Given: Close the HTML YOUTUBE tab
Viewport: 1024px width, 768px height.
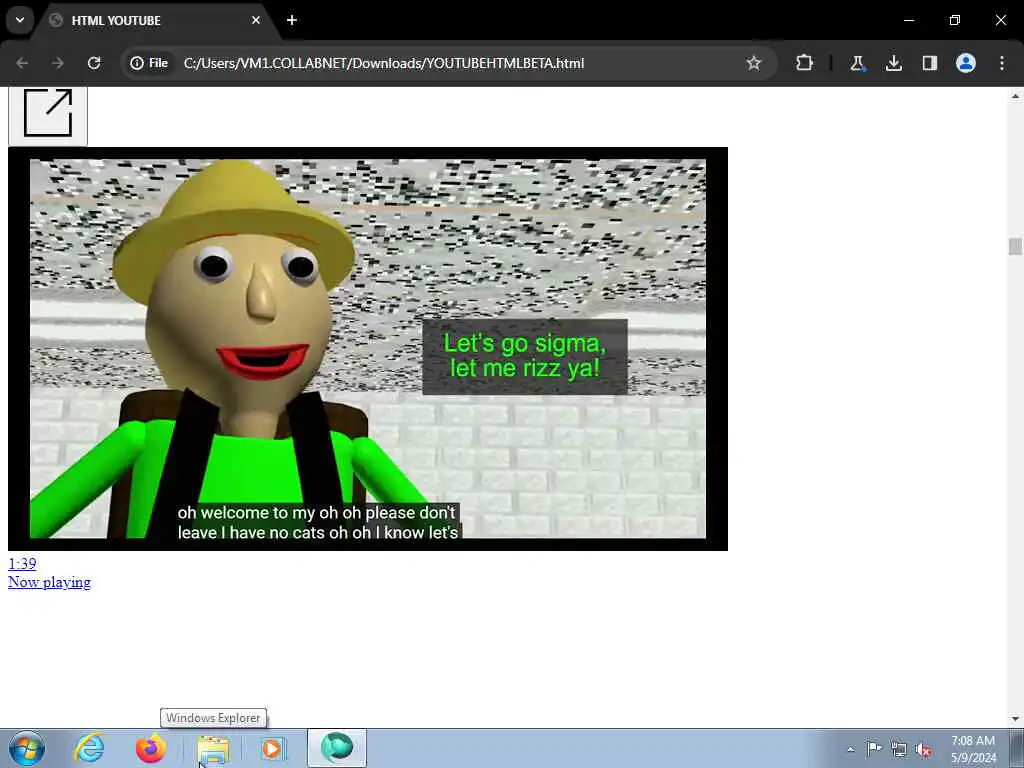Looking at the screenshot, I should coord(256,20).
